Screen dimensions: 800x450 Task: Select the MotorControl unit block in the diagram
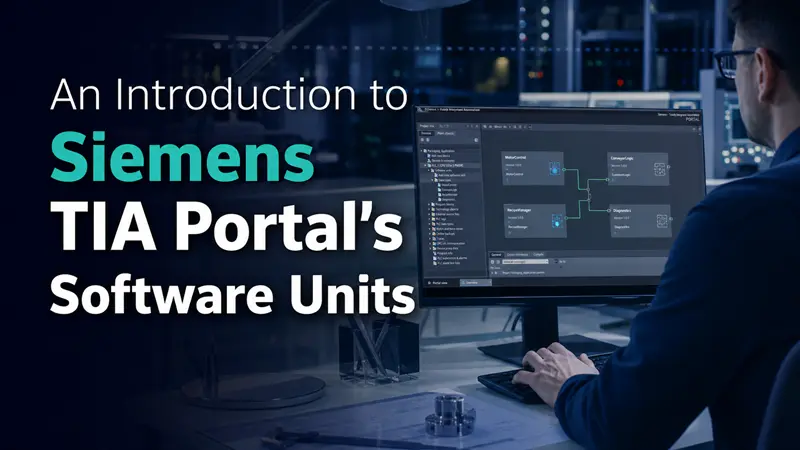point(533,168)
